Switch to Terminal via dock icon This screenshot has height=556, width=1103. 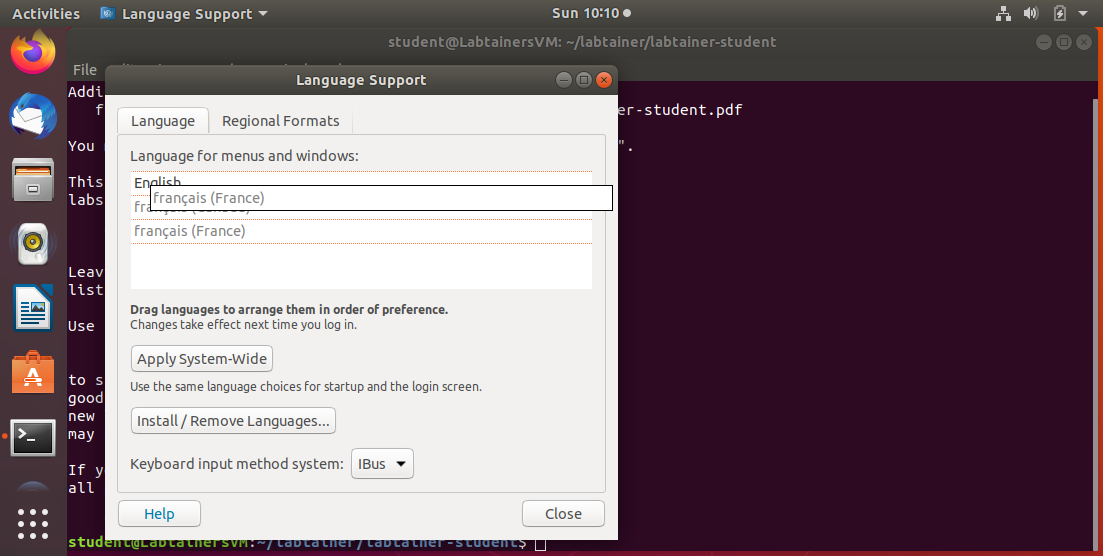(x=33, y=436)
